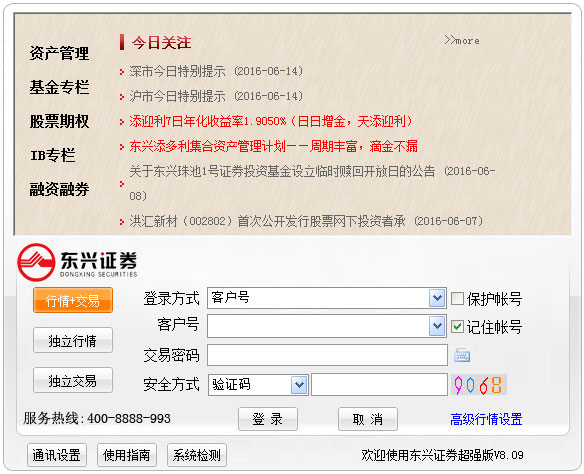Screen dimensions: 584x474
Task: Open the 高级行情设置 link
Action: (486, 419)
